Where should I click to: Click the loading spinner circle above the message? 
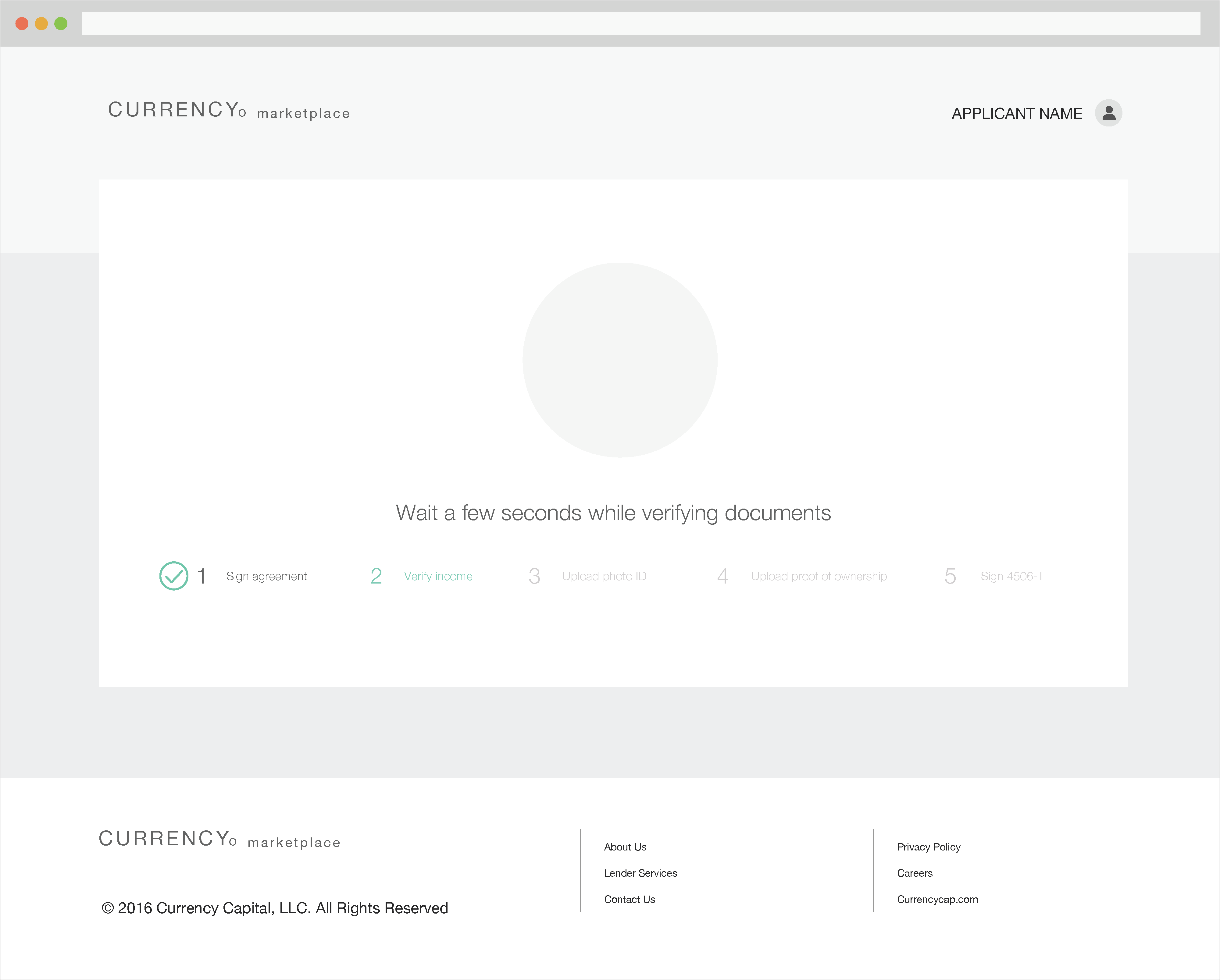(620, 360)
